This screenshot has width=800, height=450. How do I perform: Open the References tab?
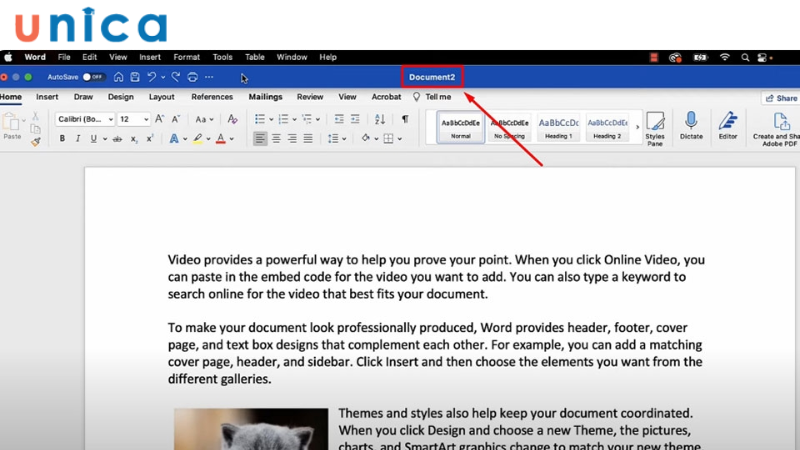point(212,97)
